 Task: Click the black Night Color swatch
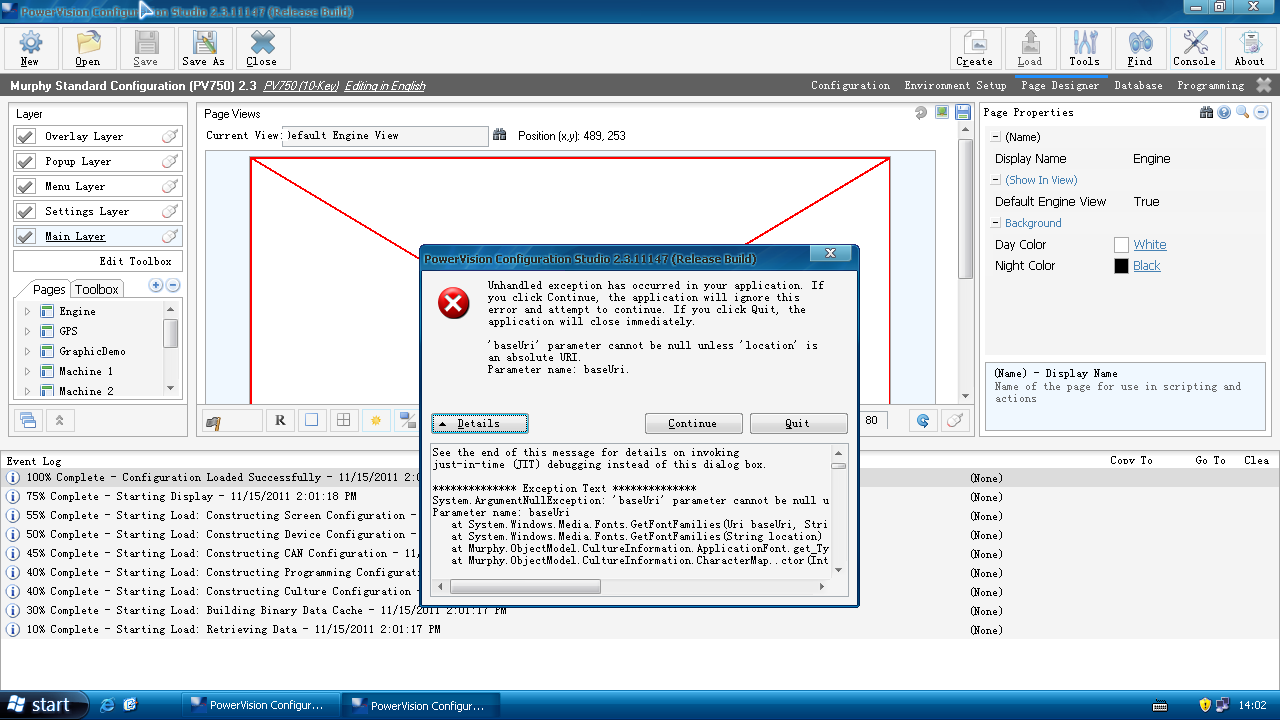[1121, 266]
